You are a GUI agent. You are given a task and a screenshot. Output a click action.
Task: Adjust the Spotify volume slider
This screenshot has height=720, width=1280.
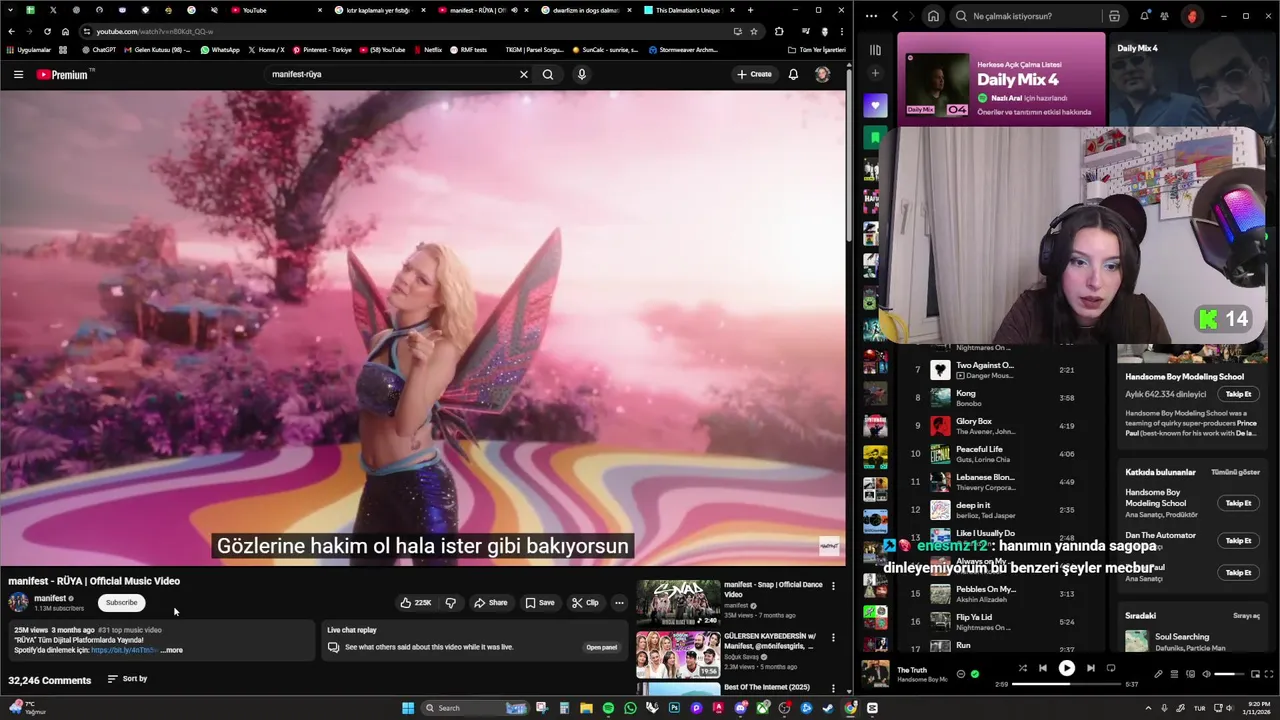click(1228, 674)
